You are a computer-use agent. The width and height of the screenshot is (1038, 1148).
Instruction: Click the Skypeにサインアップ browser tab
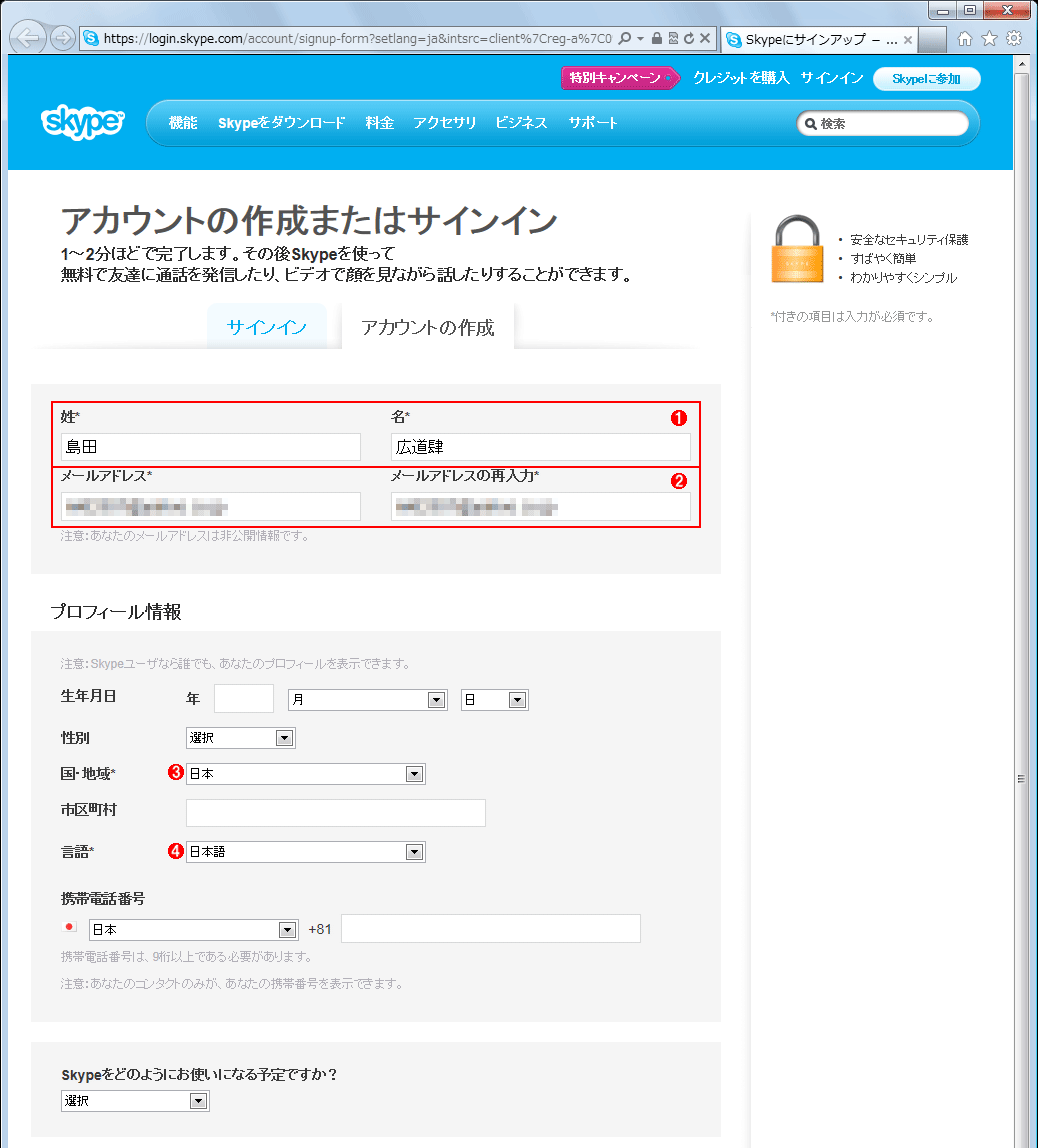[x=820, y=40]
